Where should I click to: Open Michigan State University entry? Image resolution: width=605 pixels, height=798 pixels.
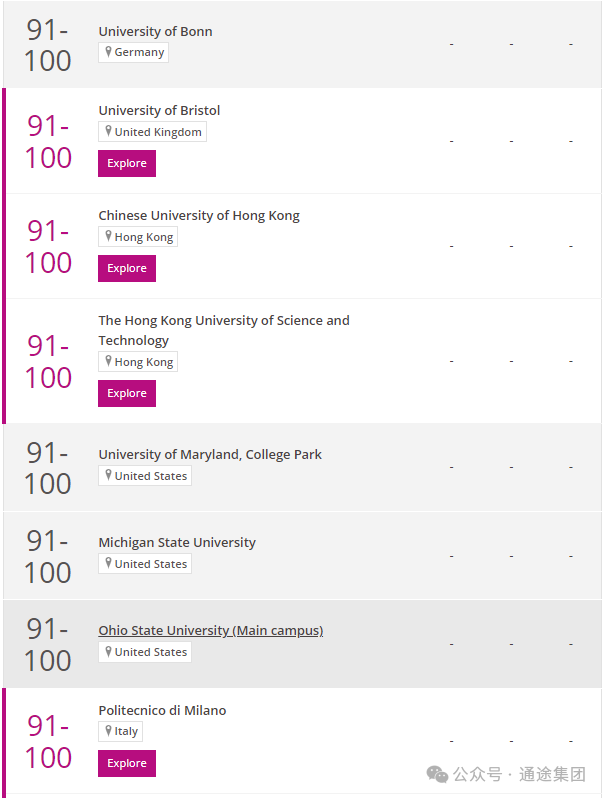177,543
